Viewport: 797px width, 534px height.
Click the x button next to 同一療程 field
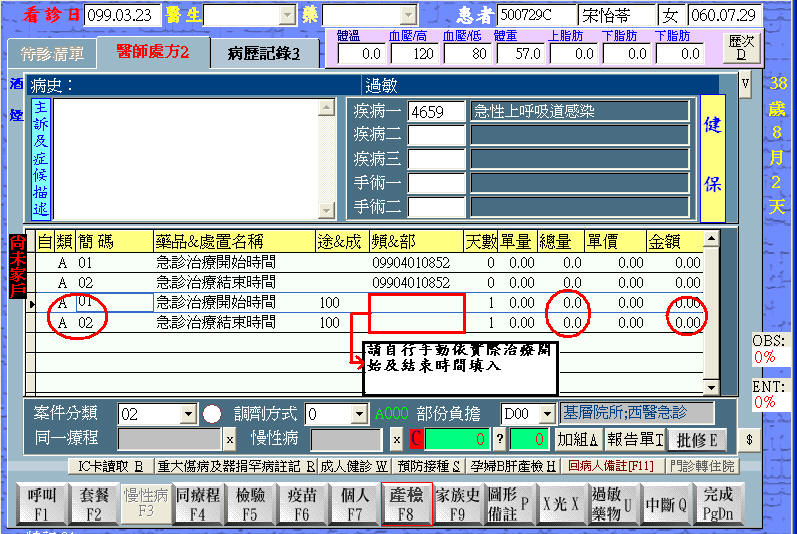tap(229, 440)
